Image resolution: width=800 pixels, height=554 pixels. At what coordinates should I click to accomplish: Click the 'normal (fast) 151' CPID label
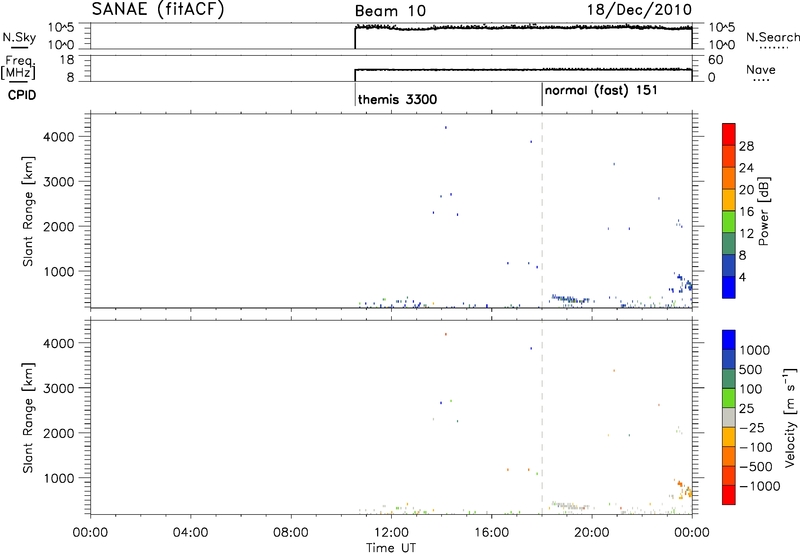click(x=601, y=91)
